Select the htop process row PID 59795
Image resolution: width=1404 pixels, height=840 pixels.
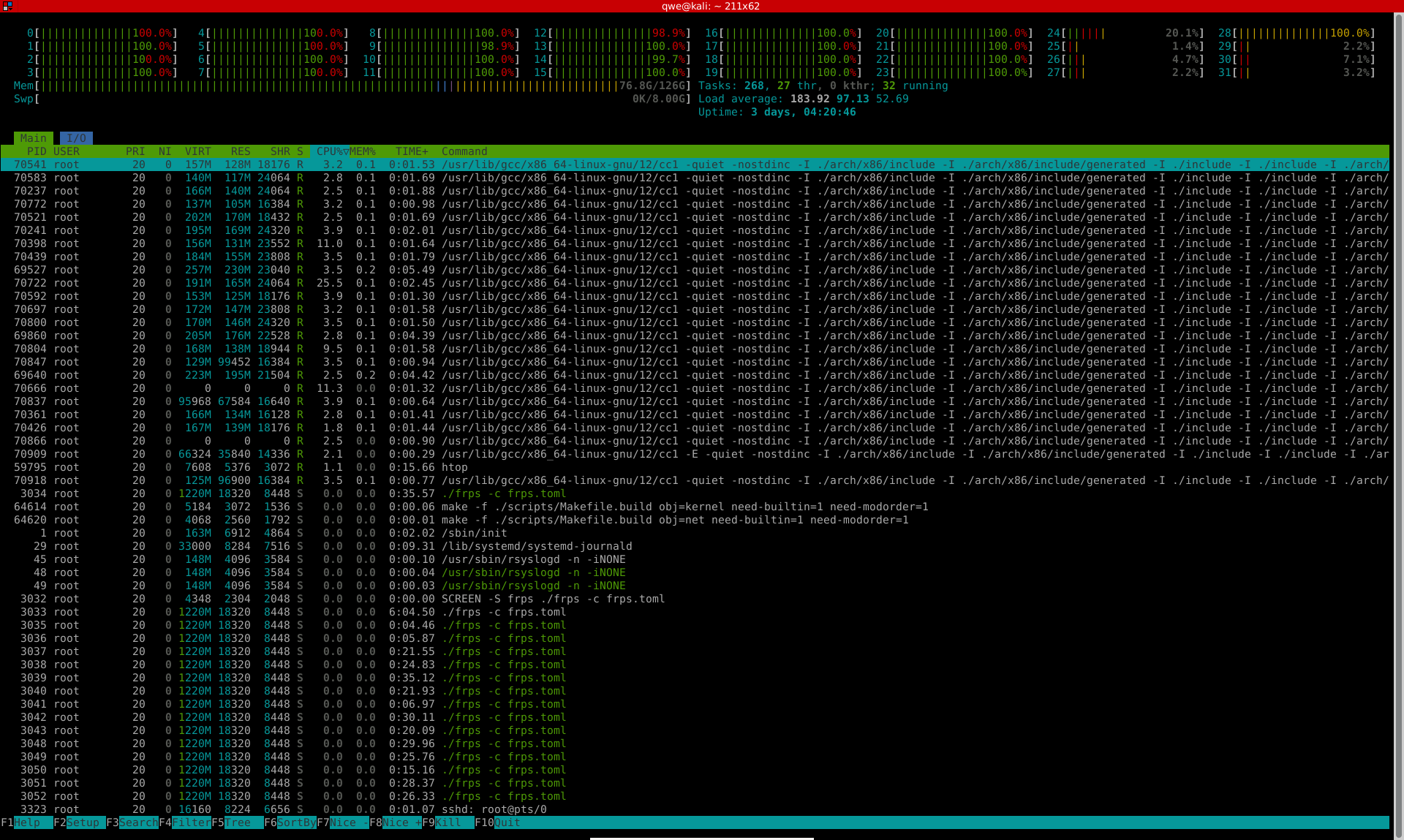695,467
